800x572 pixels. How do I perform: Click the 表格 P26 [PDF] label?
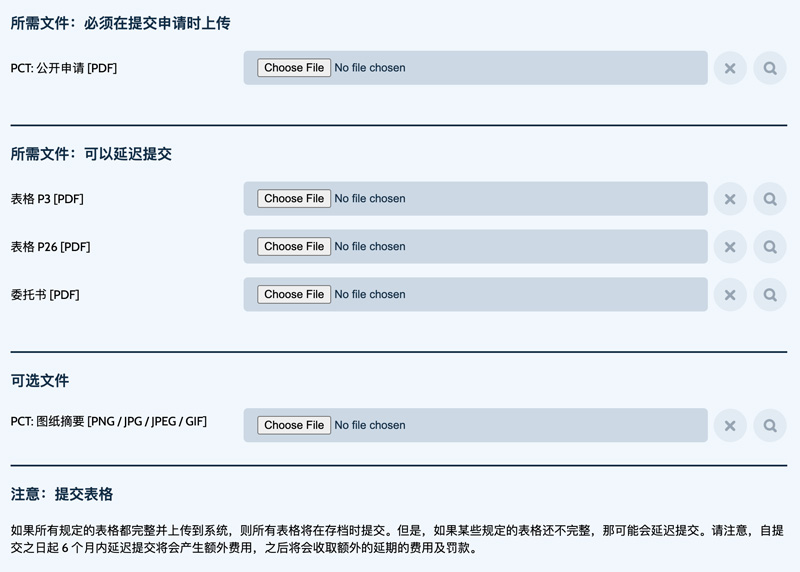point(51,246)
